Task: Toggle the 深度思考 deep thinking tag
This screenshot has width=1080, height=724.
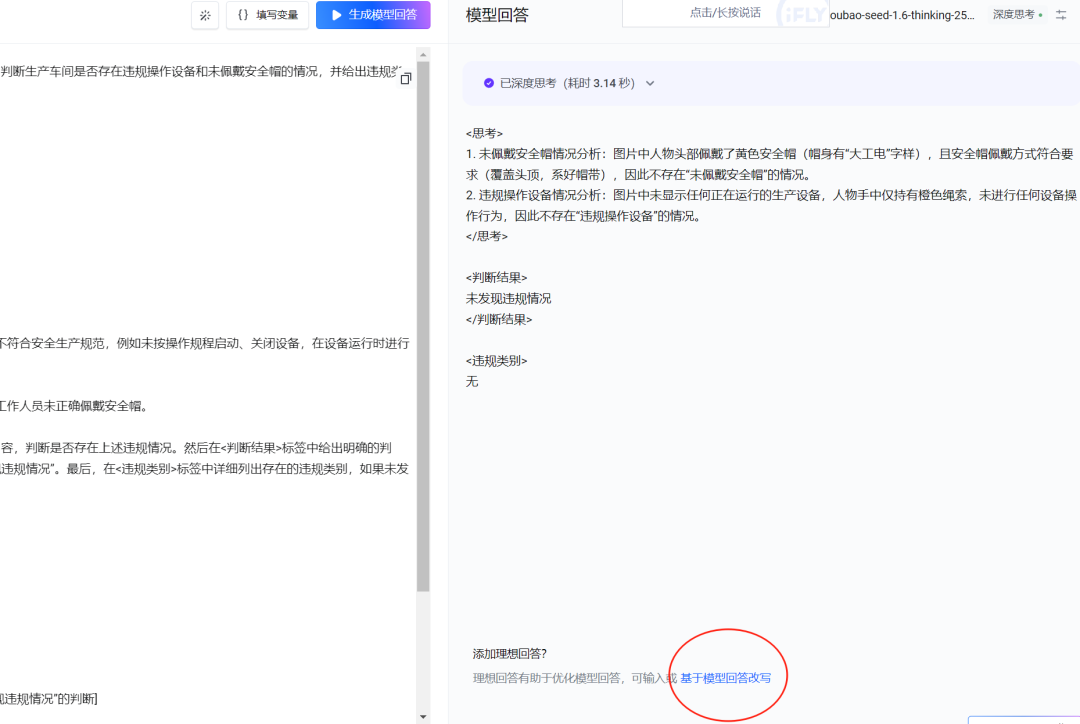Action: 1017,14
